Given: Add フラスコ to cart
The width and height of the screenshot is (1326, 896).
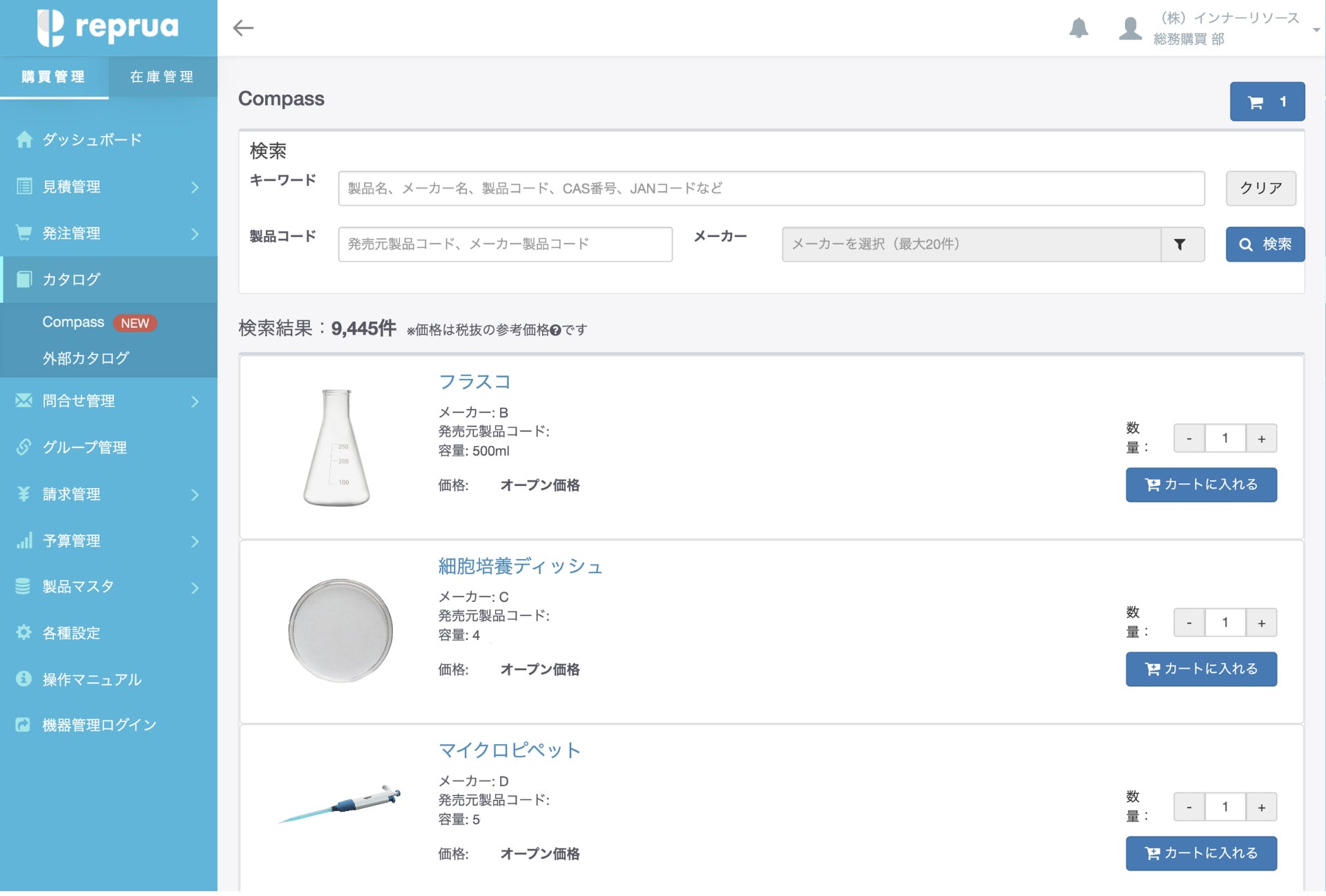Looking at the screenshot, I should tap(1201, 485).
